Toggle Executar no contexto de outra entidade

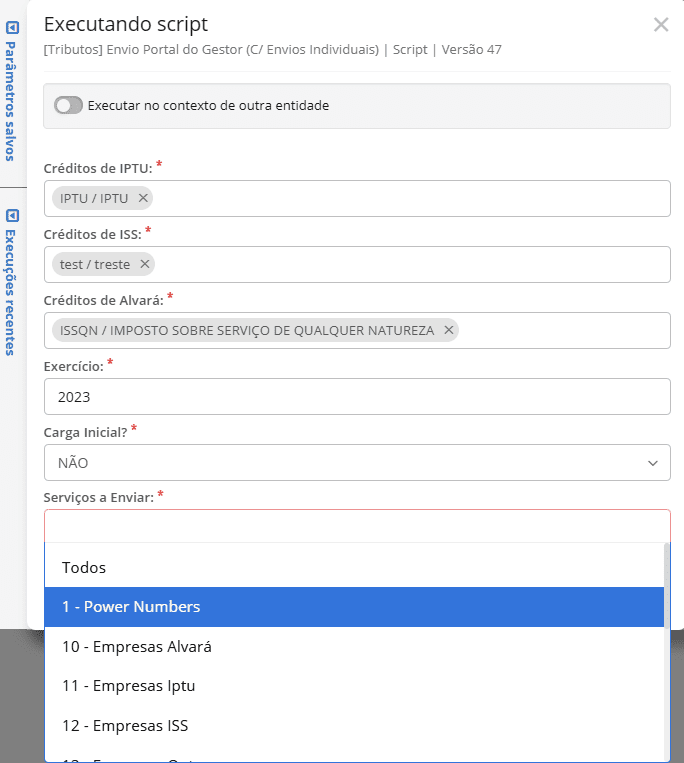[68, 105]
